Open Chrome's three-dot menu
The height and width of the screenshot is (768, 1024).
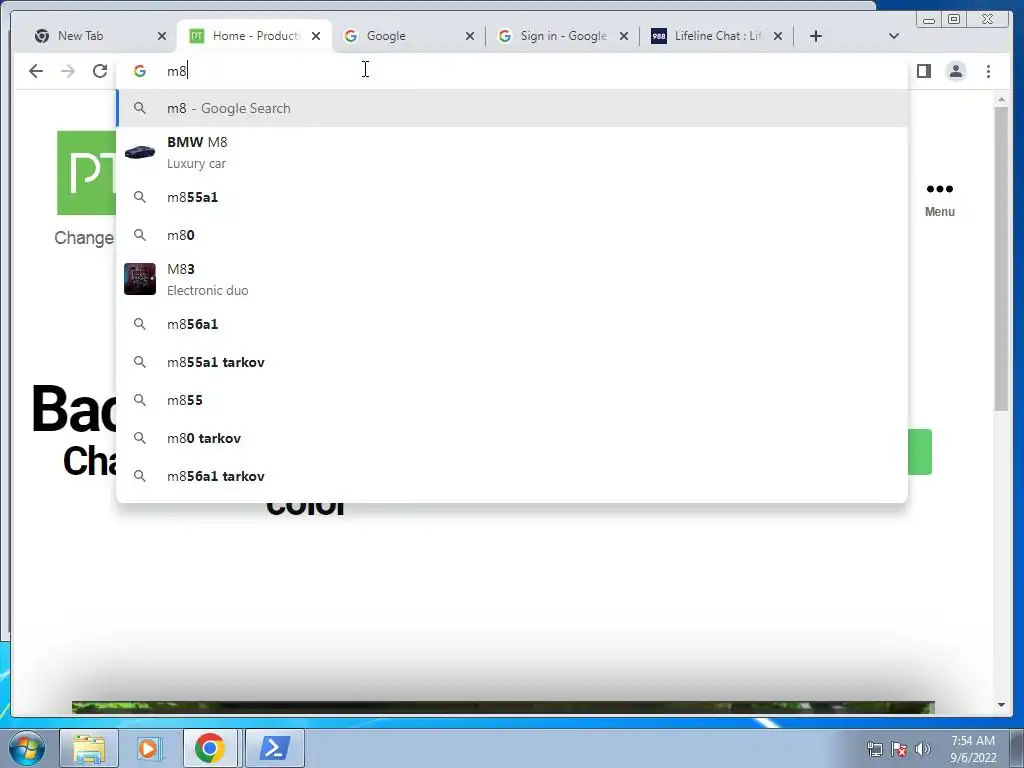pos(988,71)
